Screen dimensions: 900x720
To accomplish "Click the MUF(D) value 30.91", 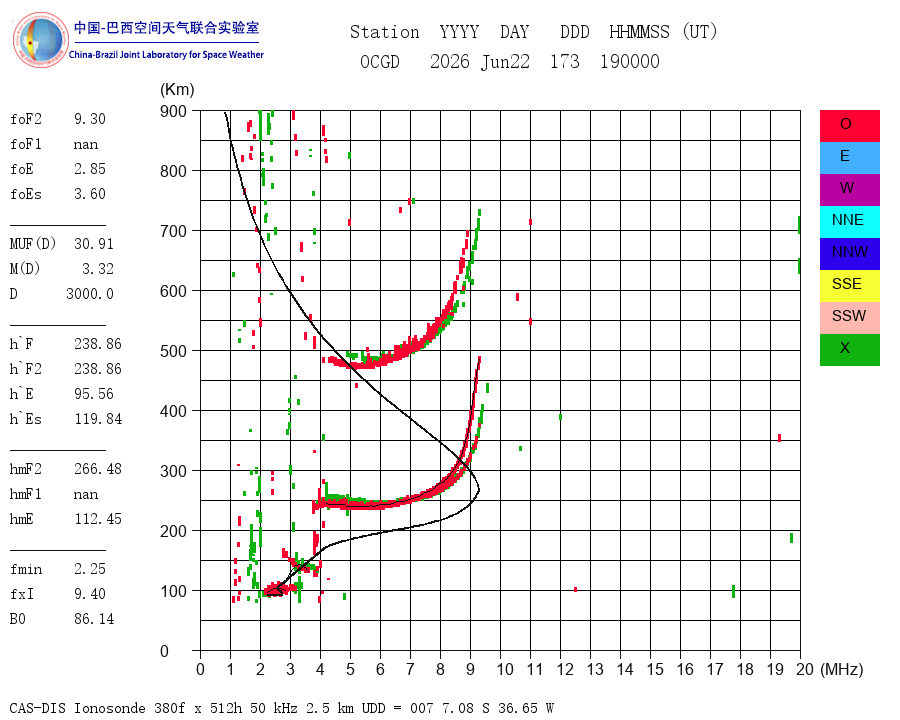I will point(94,244).
